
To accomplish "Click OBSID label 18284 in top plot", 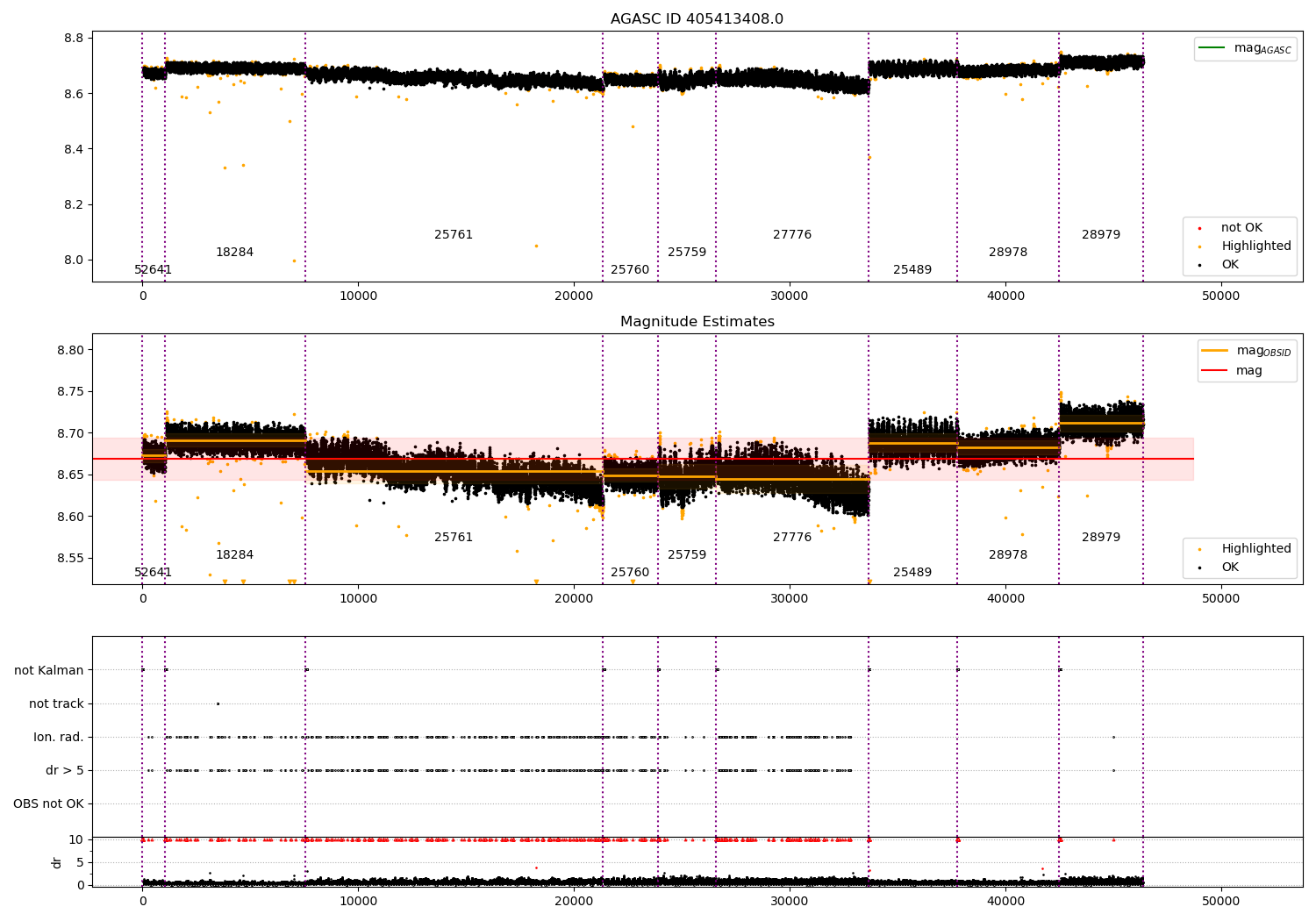I will [x=235, y=253].
